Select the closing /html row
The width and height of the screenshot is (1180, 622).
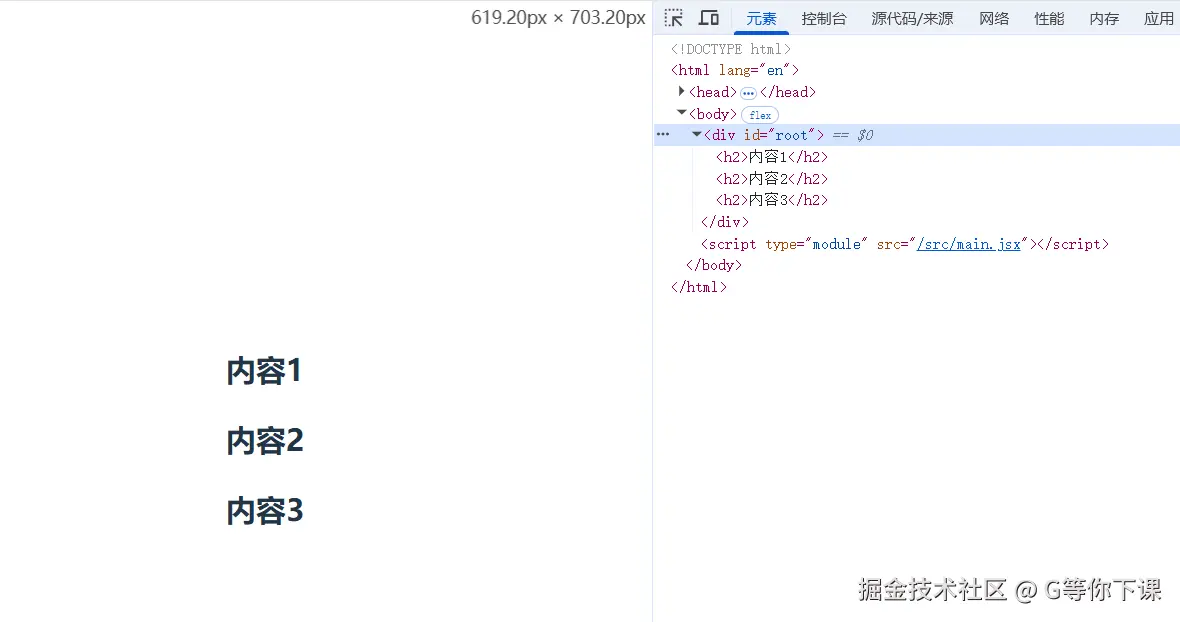(698, 287)
